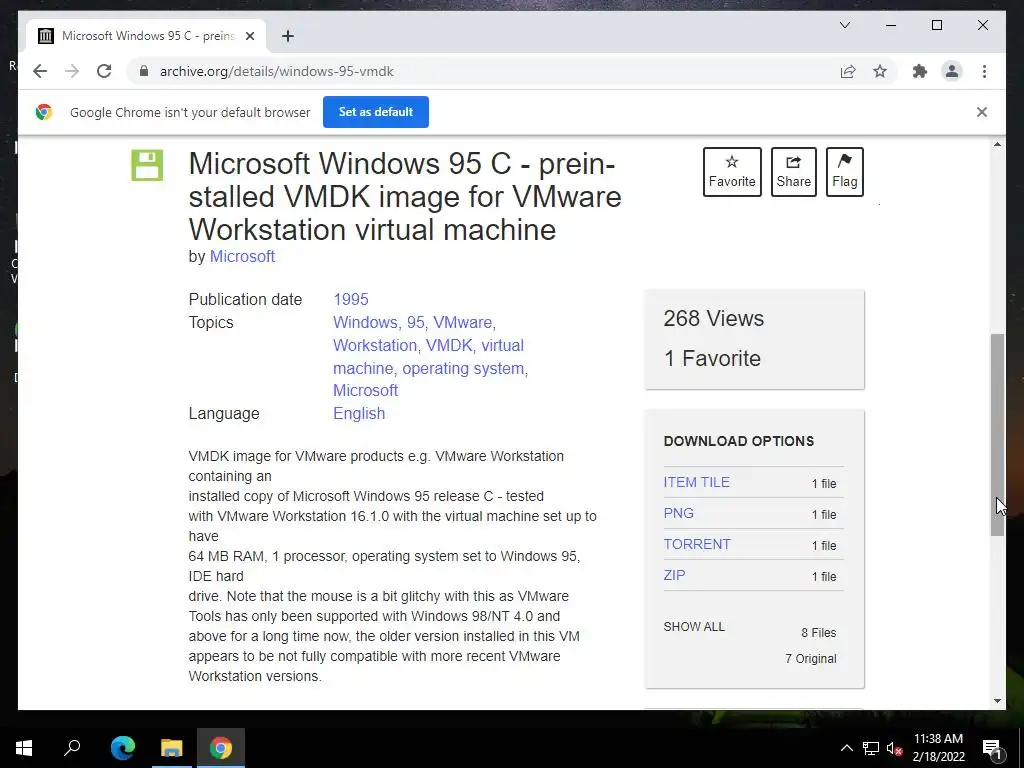This screenshot has height=768, width=1024.
Task: Reload the archive.org page
Action: [x=104, y=71]
